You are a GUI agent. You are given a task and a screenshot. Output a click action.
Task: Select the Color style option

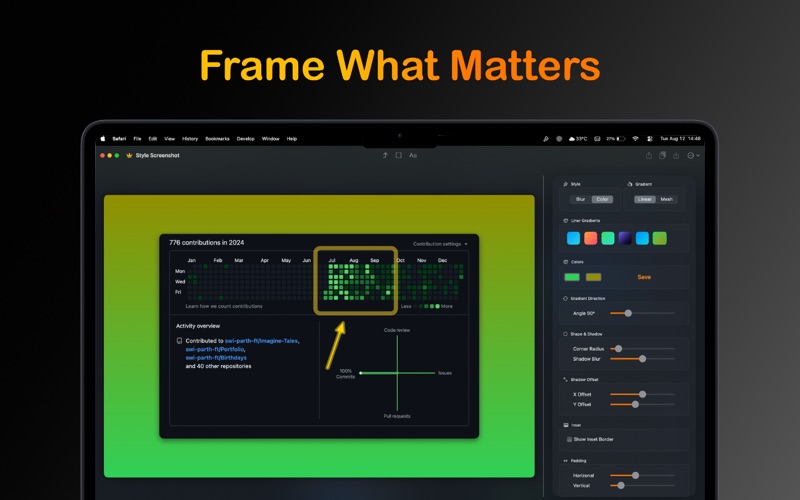pyautogui.click(x=603, y=199)
